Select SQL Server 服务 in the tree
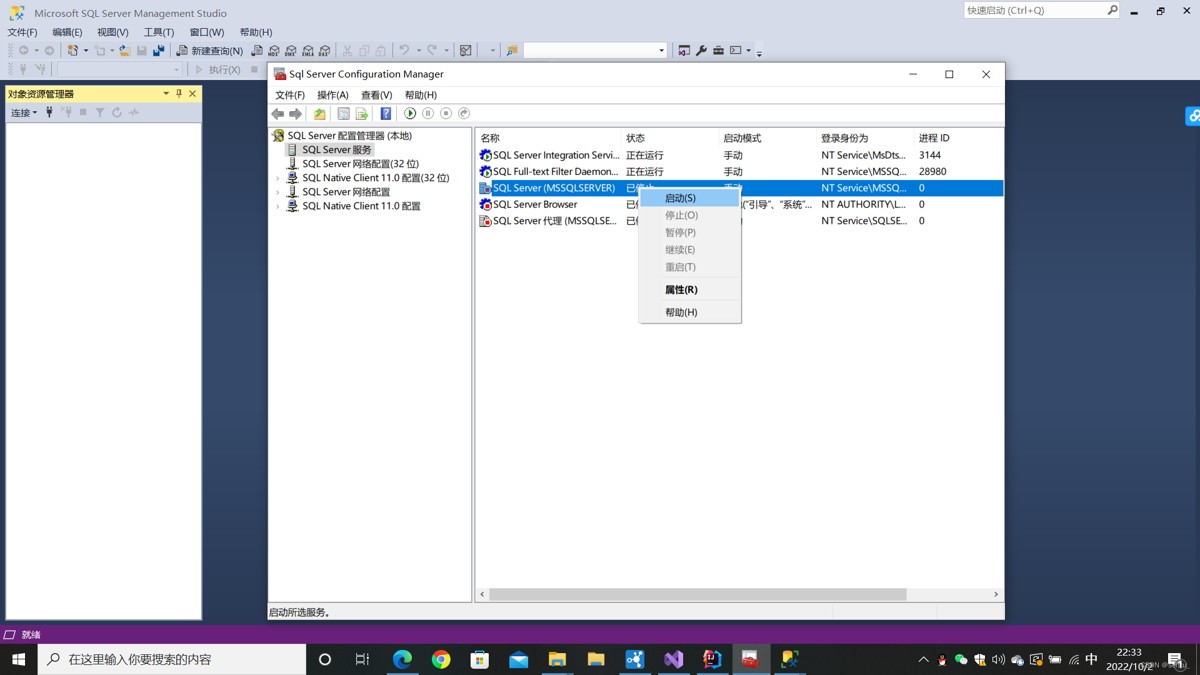Screen dimensions: 1200x675 tap(336, 150)
